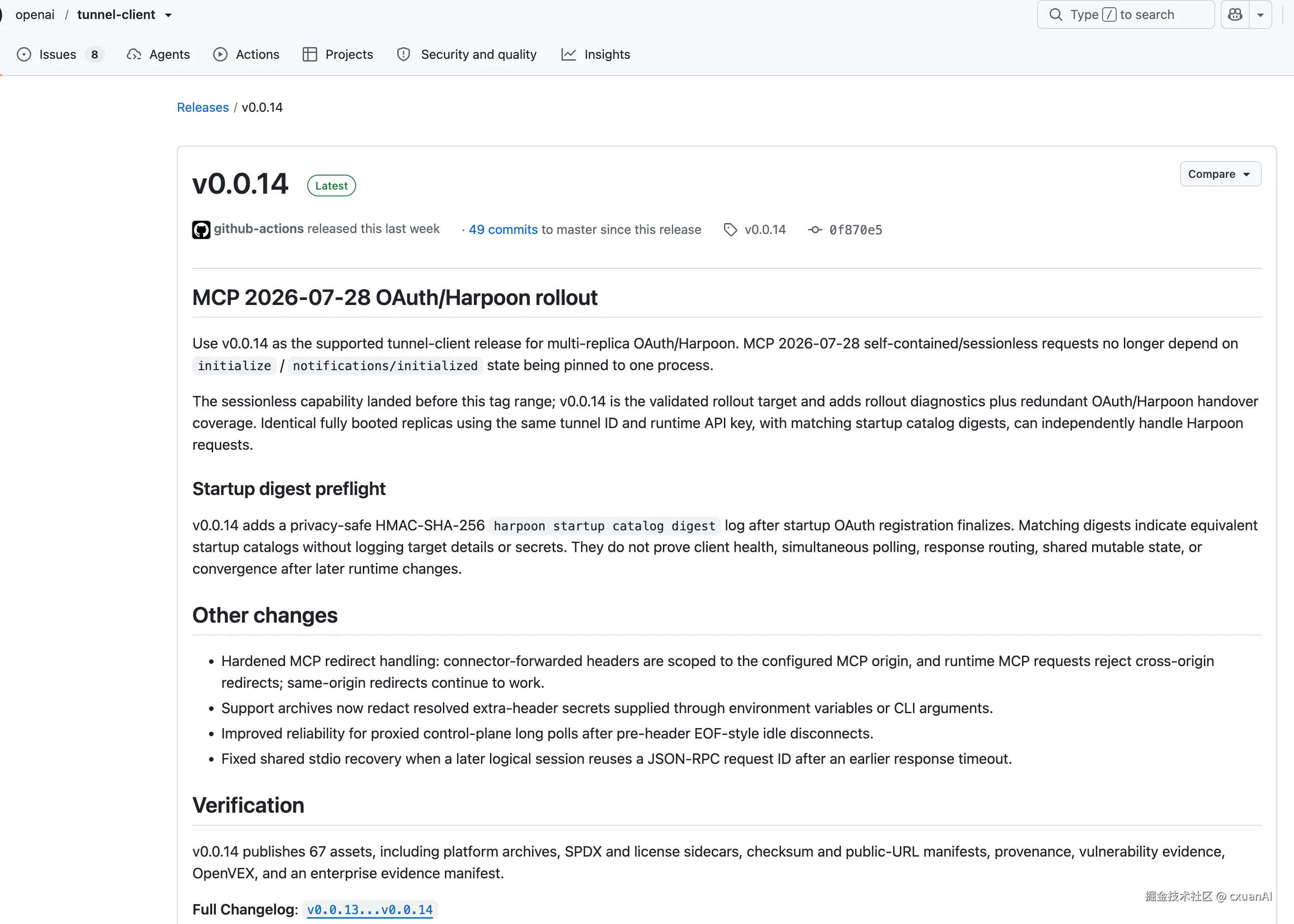Expand the tunnel-client repository dropdown caret
Image resolution: width=1294 pixels, height=924 pixels.
(x=168, y=15)
